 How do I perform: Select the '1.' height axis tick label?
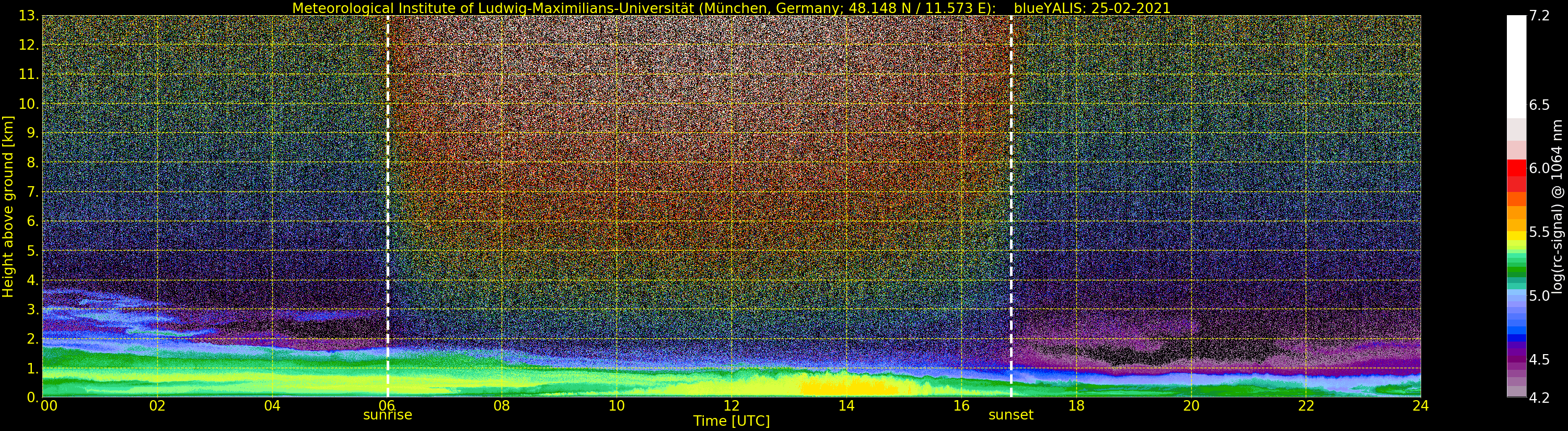[x=33, y=368]
